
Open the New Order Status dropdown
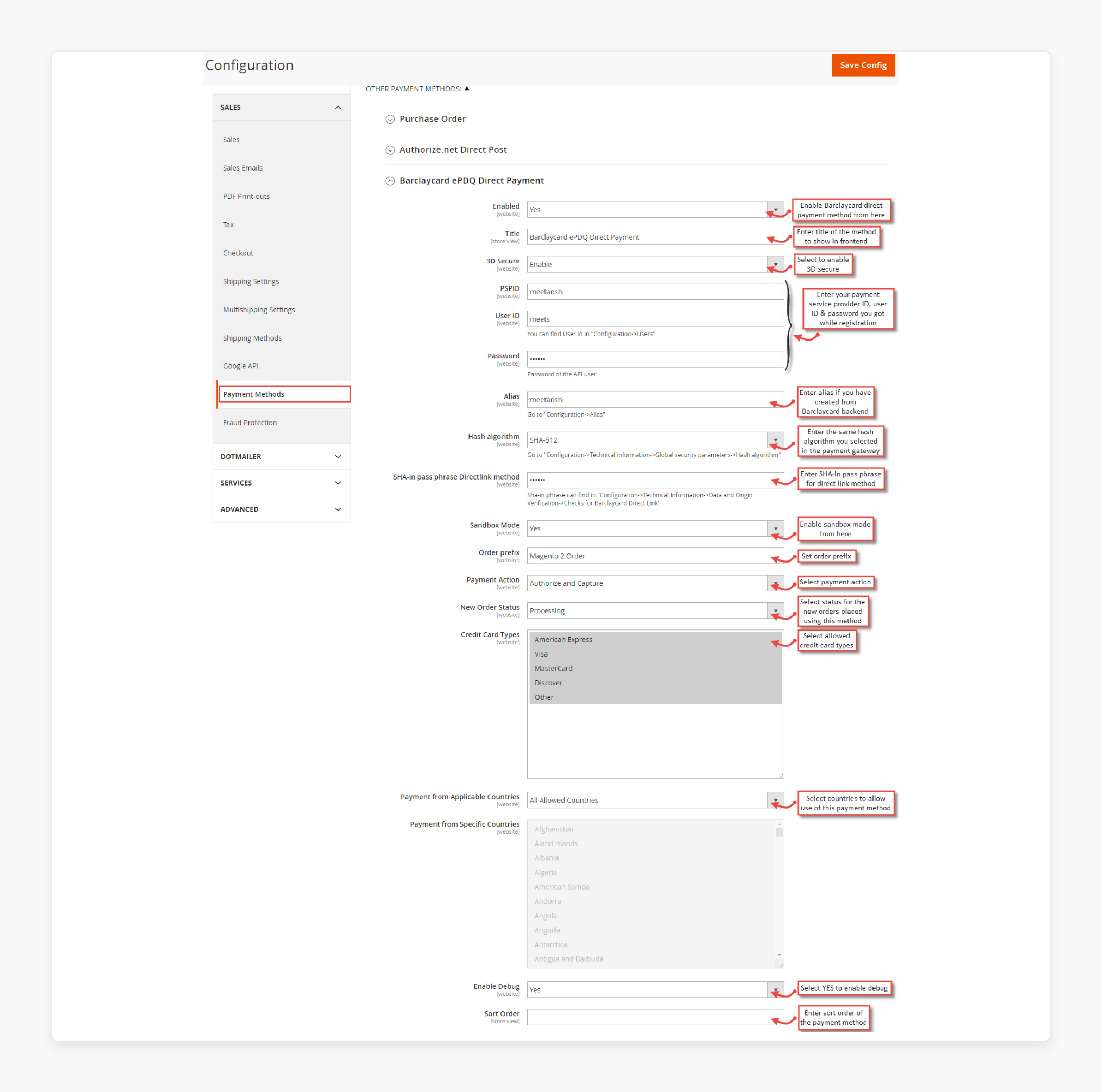[x=655, y=610]
